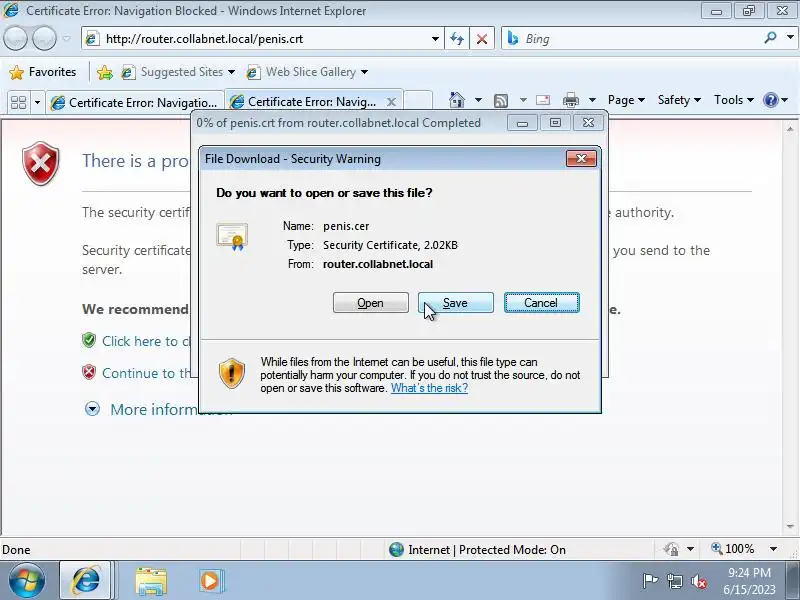Expand the Home button dropdown arrow
Viewport: 800px width, 600px height.
tap(478, 100)
